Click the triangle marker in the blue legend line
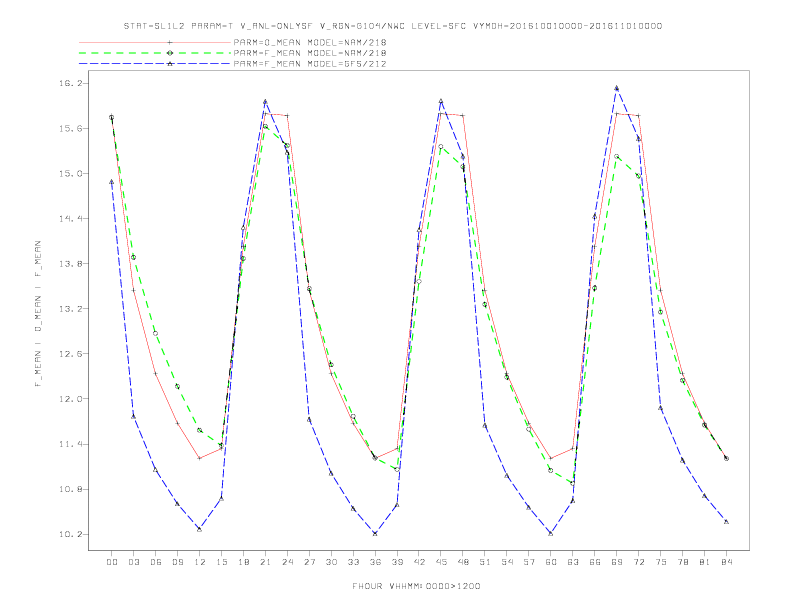This screenshot has width=792, height=612. pos(170,64)
